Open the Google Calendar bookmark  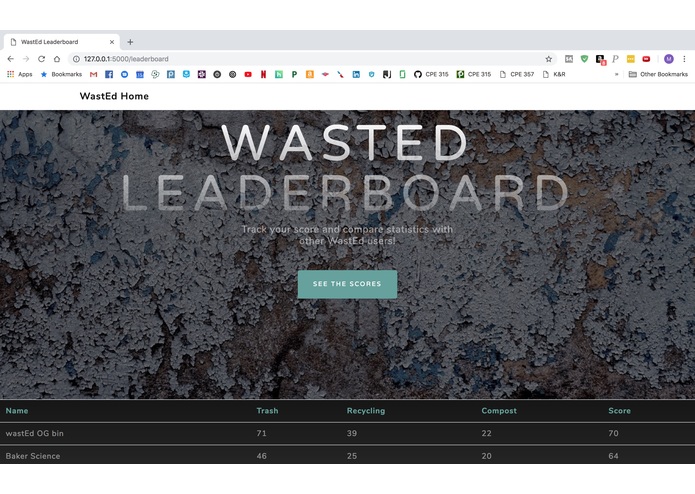[140, 74]
